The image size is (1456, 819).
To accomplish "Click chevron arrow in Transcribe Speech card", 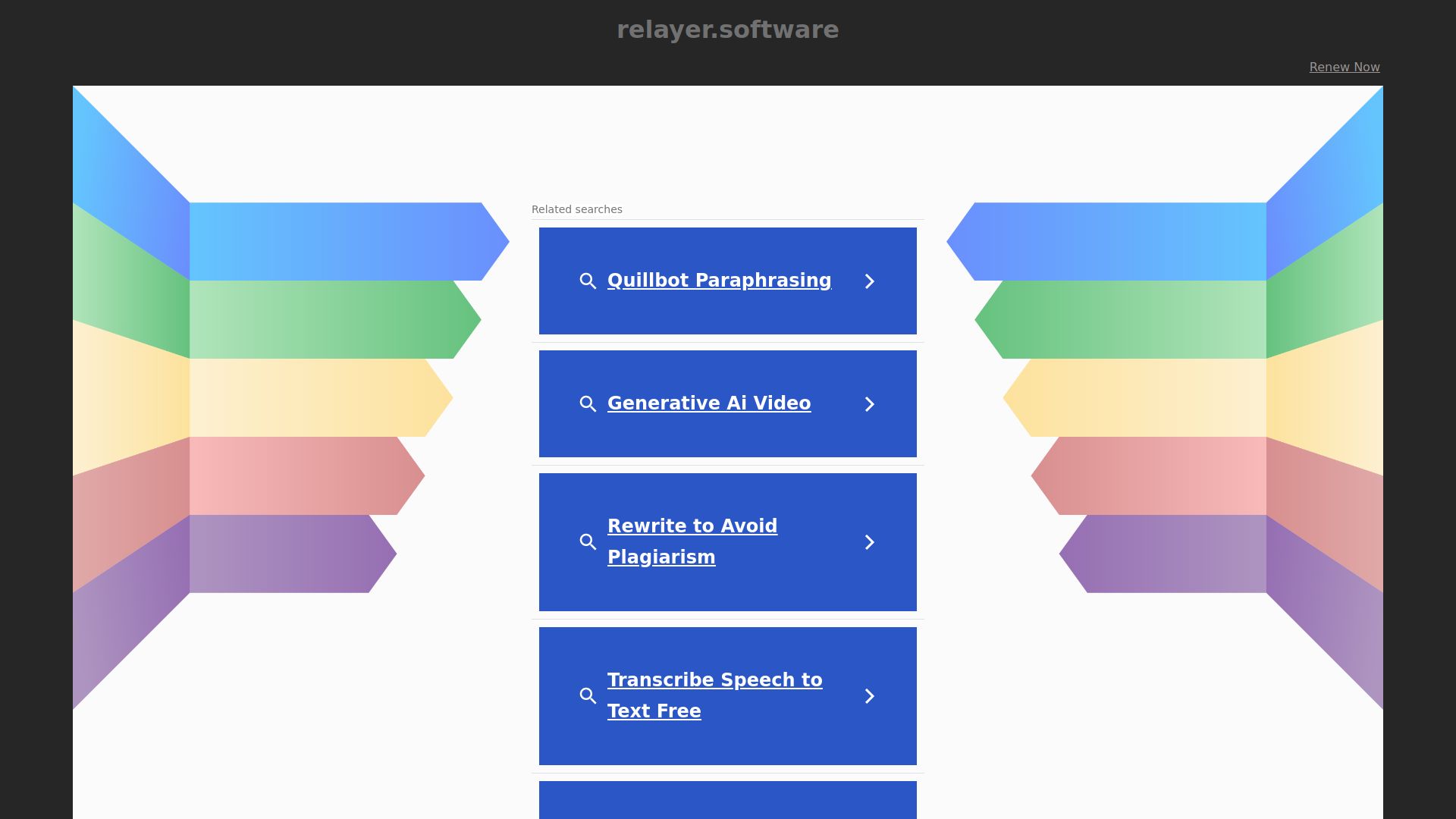I will coord(870,696).
